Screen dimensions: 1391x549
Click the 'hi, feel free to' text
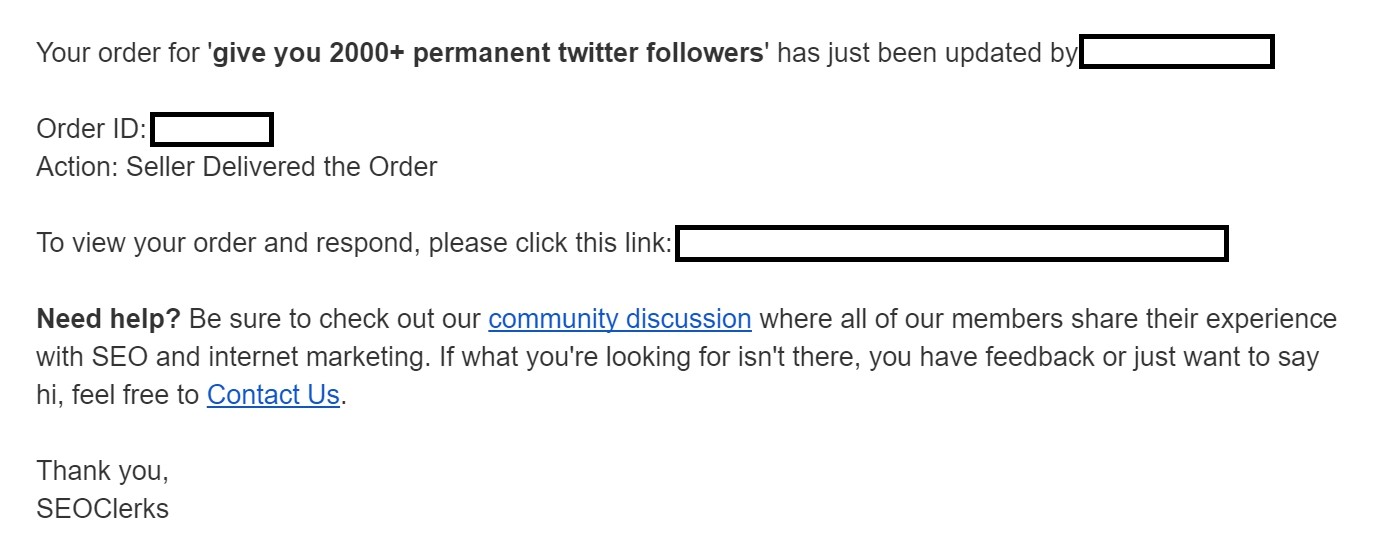click(x=118, y=395)
